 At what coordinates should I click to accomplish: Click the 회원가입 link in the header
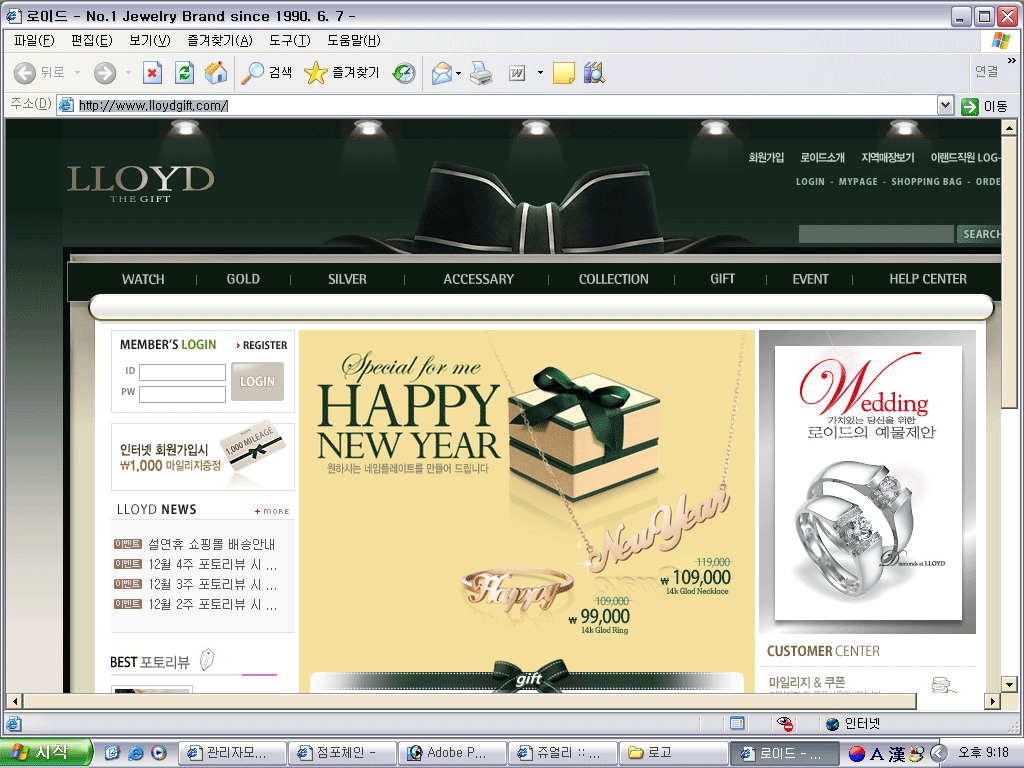766,157
